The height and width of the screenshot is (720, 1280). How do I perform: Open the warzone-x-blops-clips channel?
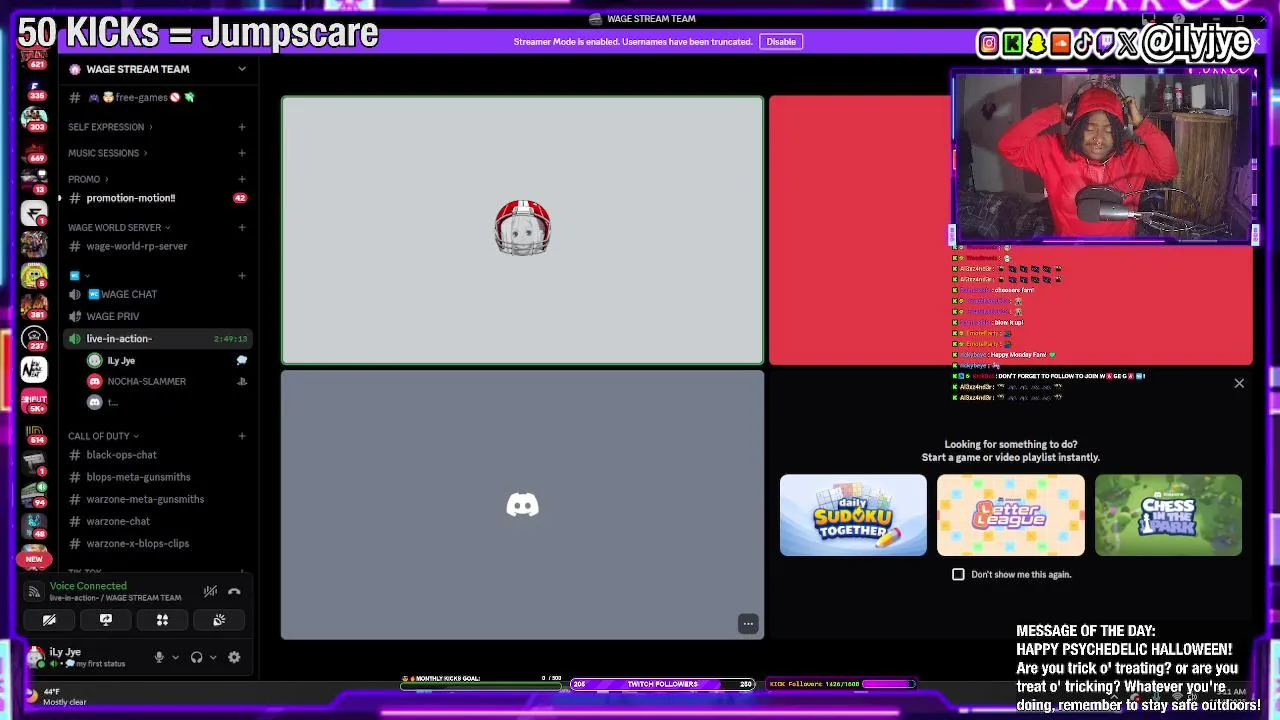[157, 543]
